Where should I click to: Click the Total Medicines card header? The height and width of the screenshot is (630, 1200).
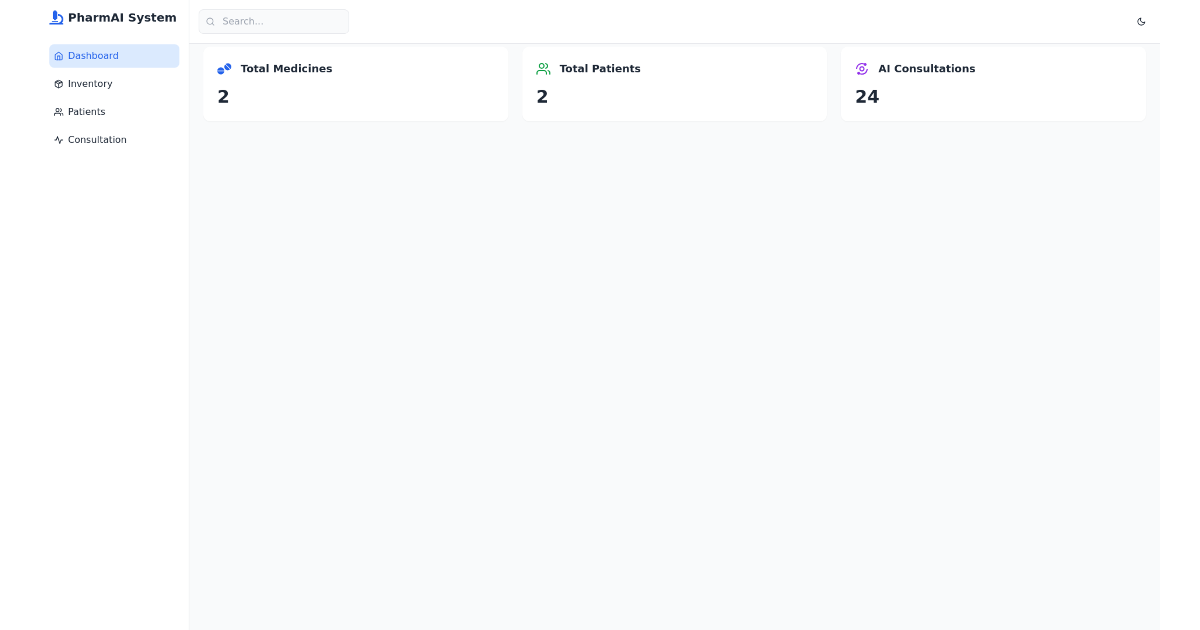(x=287, y=69)
